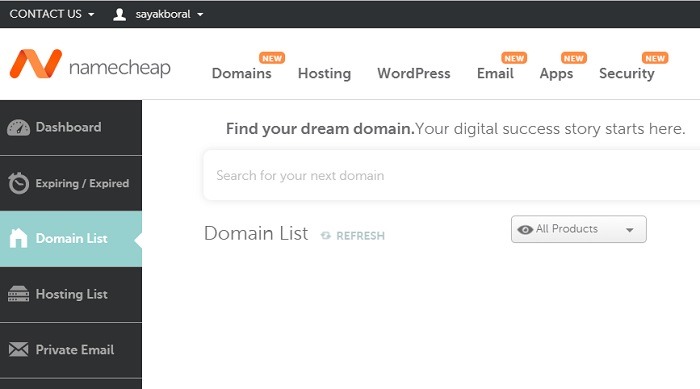Go to Dashboard in the sidebar
The height and width of the screenshot is (389, 700).
[x=71, y=128]
